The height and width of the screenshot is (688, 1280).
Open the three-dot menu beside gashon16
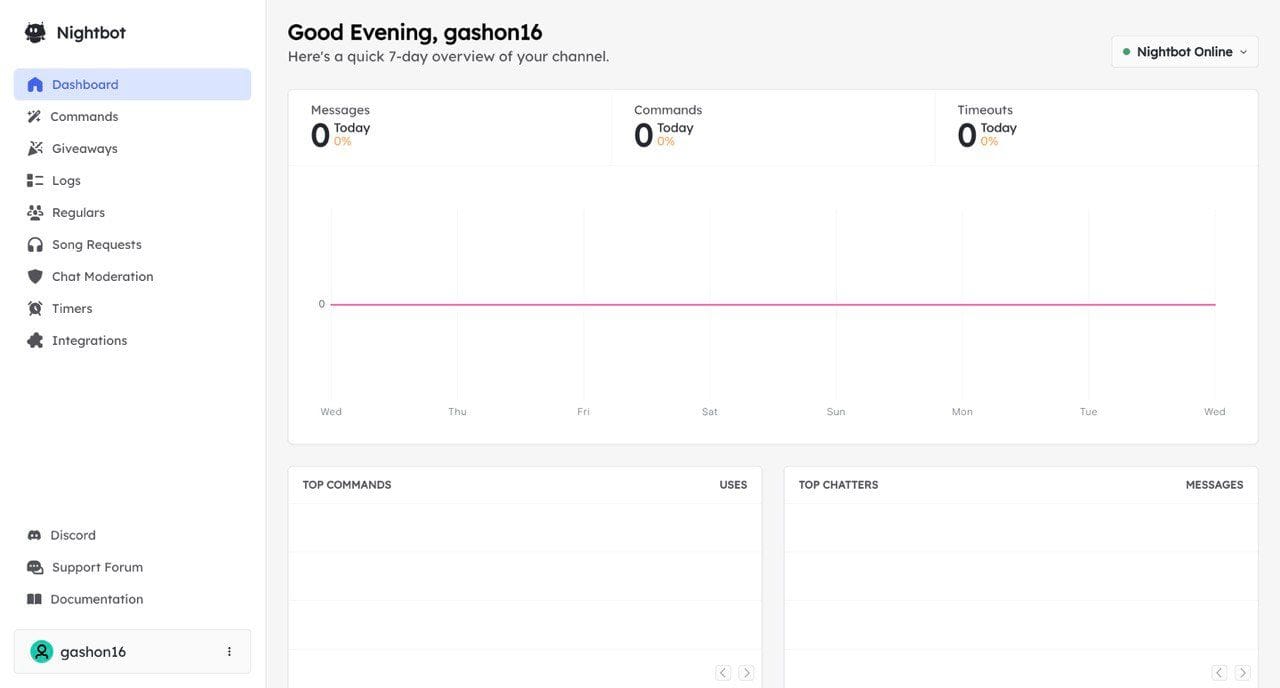pyautogui.click(x=229, y=652)
